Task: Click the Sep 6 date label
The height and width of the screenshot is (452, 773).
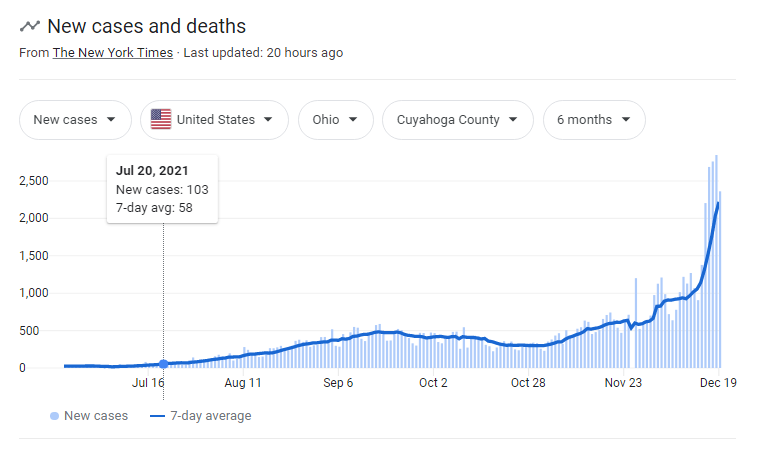Action: 338,383
